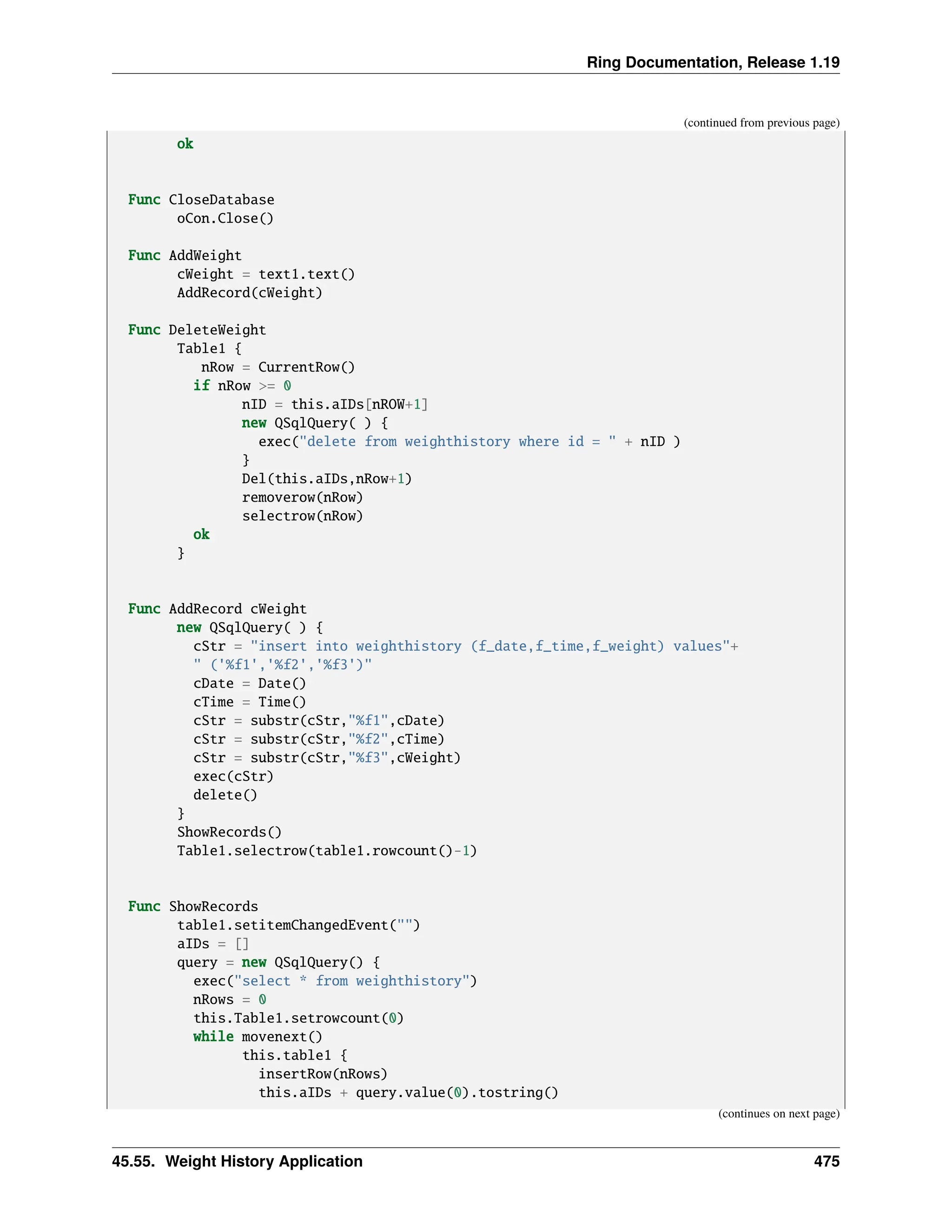Click the 'Func AddWeight' line
952x1232 pixels.
185,256
